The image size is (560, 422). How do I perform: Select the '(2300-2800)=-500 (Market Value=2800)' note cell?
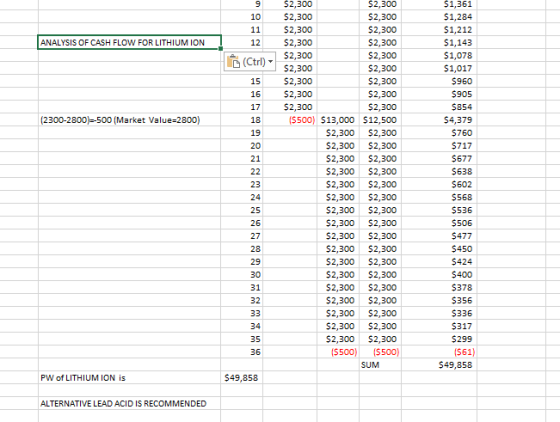pyautogui.click(x=129, y=120)
